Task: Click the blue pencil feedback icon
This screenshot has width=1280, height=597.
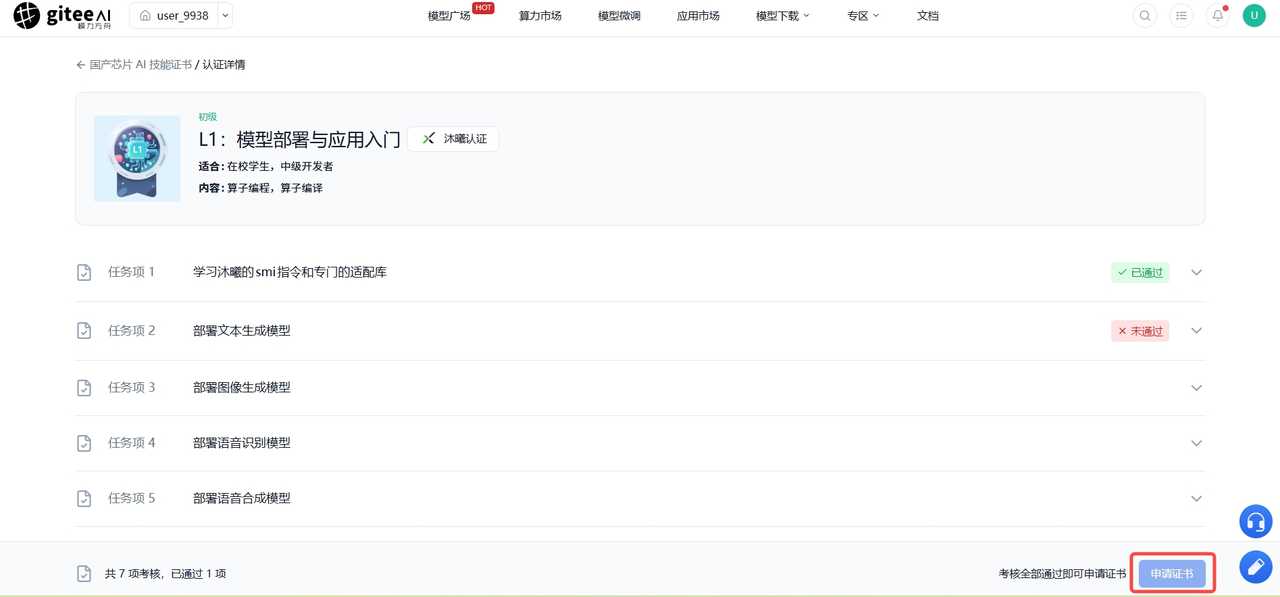Action: tap(1255, 567)
